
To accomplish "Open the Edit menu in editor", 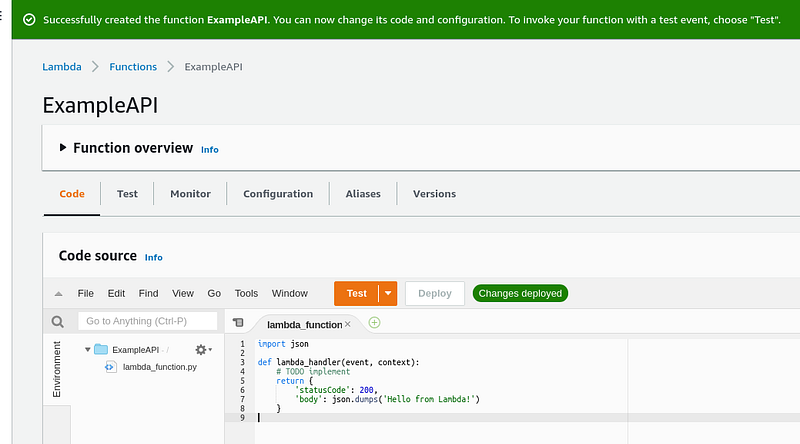I will point(116,293).
